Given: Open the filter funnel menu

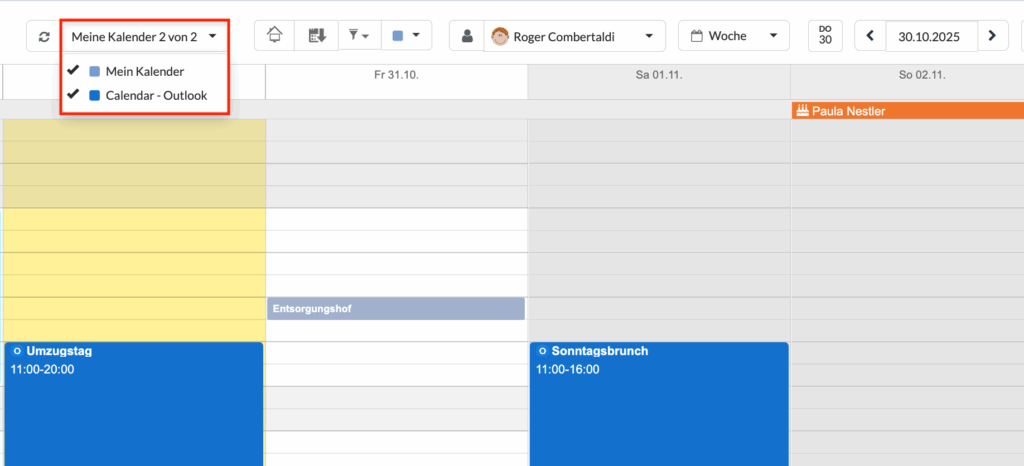Looking at the screenshot, I should pyautogui.click(x=359, y=36).
